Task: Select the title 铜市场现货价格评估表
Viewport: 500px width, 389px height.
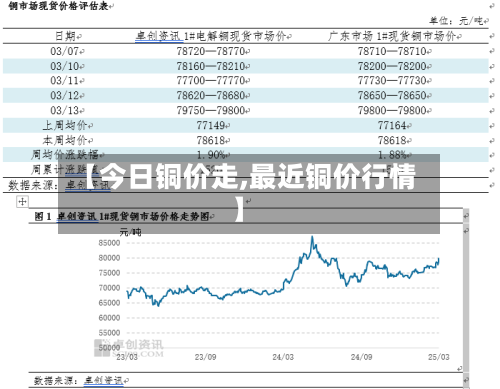Action: pos(58,6)
